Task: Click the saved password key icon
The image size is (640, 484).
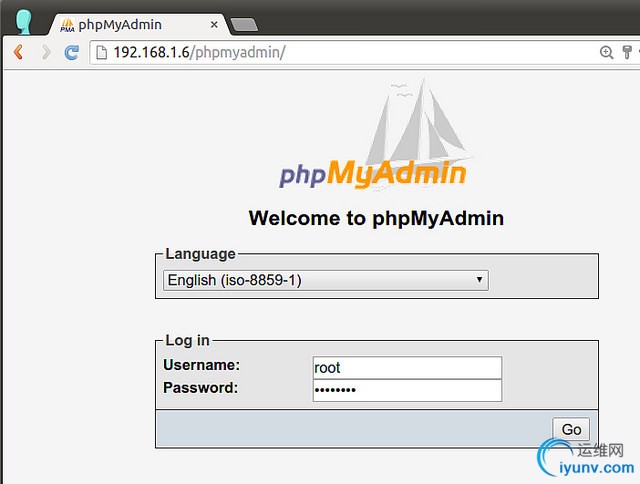Action: 627,52
